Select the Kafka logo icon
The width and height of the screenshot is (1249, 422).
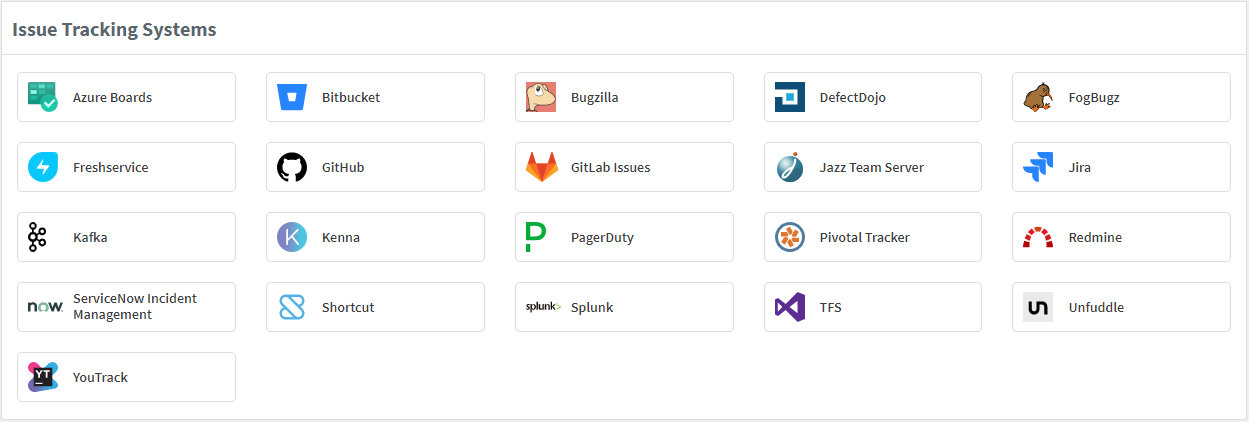pos(38,237)
